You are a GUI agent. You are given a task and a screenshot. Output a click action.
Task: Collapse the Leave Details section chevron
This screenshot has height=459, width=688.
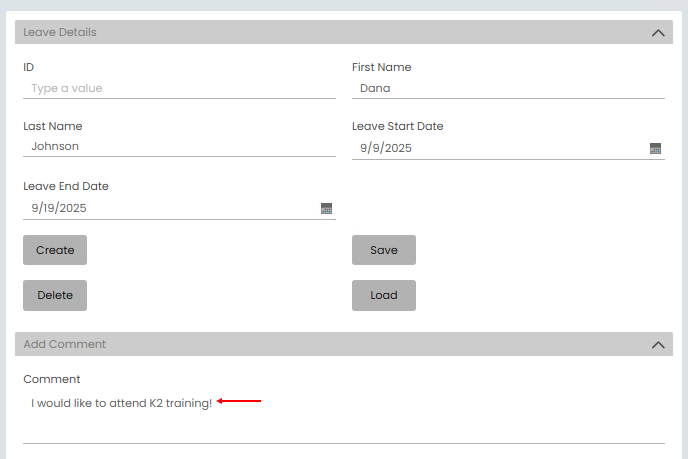tap(658, 32)
